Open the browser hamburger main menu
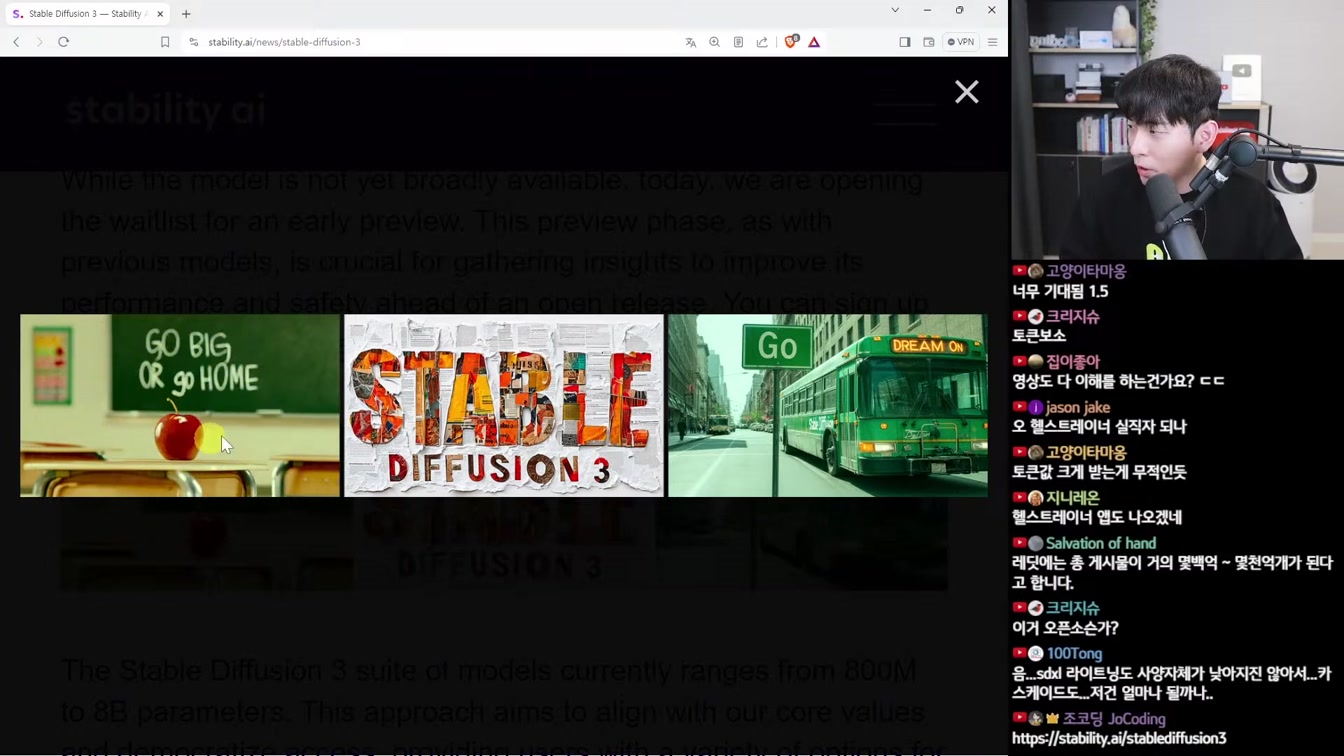The image size is (1344, 756). click(992, 42)
